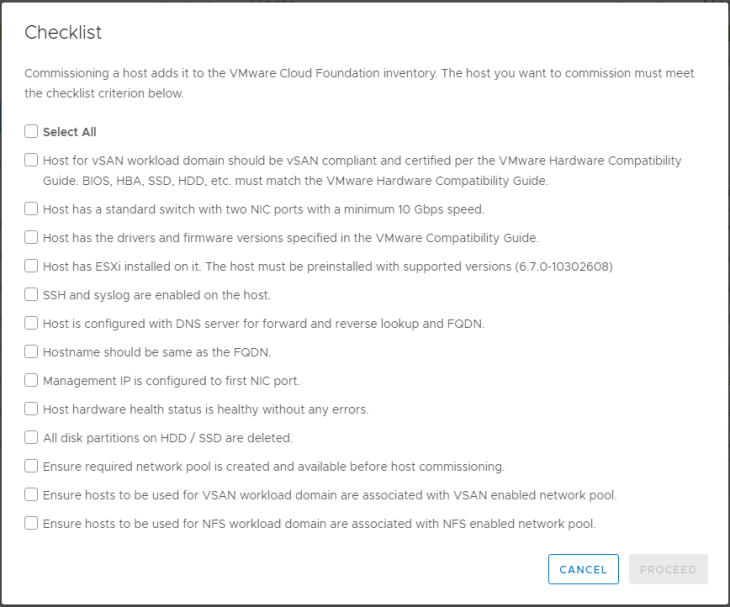Viewport: 730px width, 607px height.
Task: Tick the all disk partitions deleted checkbox
Action: click(x=32, y=437)
